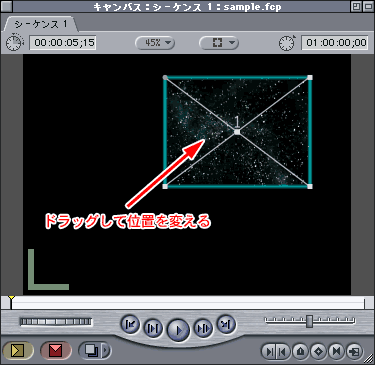Add a marker with the marker button
Image resolution: width=375 pixels, height=365 pixels.
point(301,351)
